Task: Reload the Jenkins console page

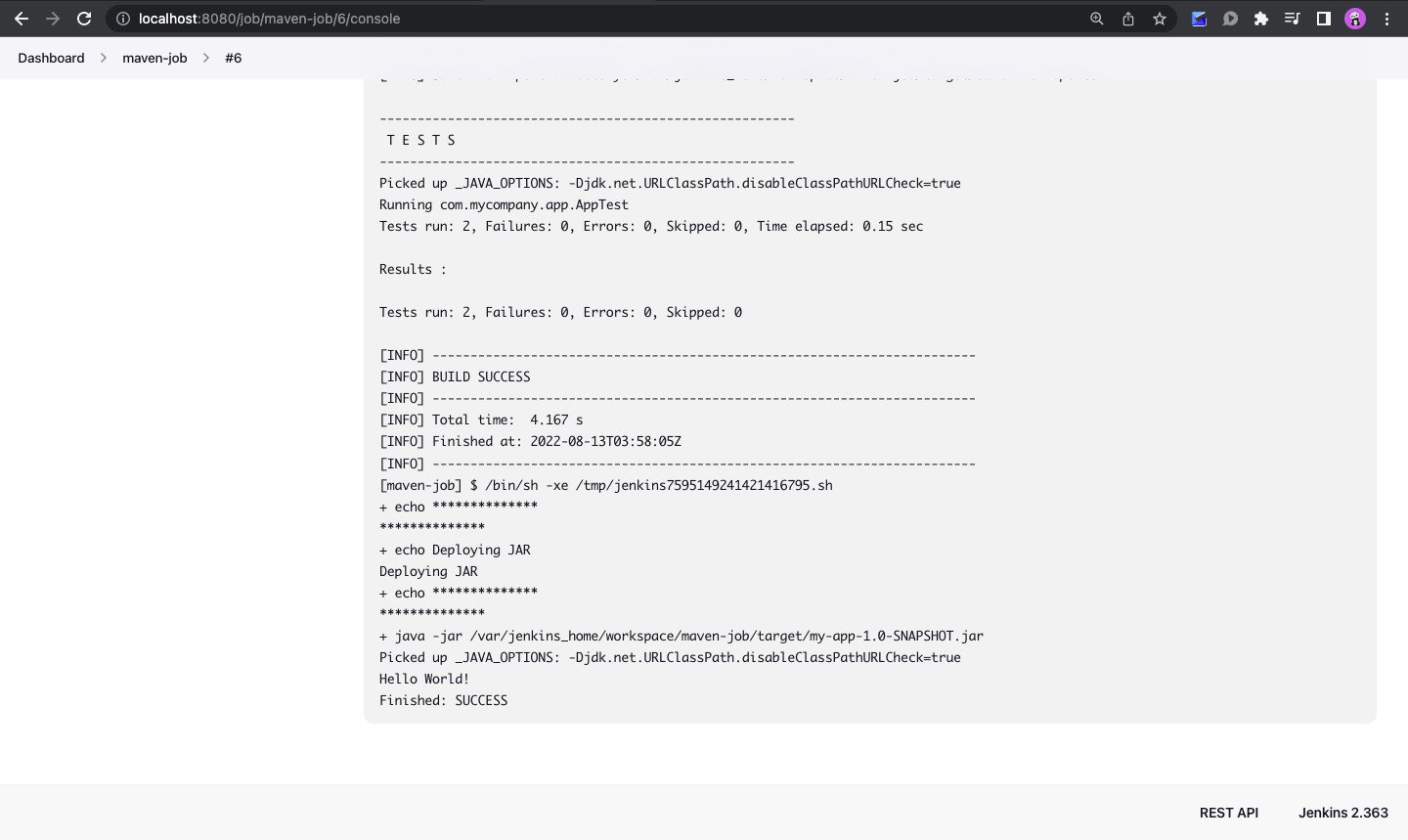Action: tap(84, 19)
